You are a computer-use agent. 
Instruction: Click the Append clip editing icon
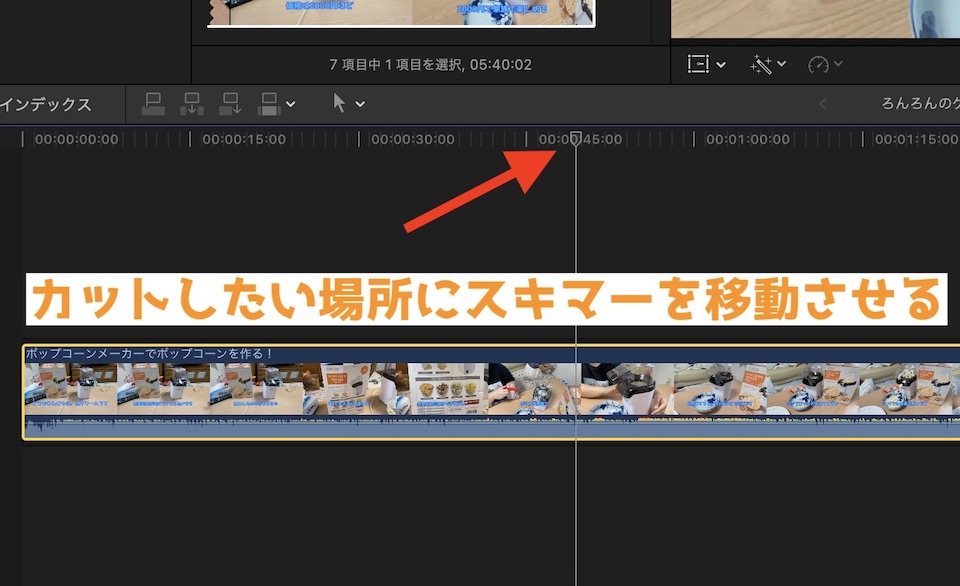click(230, 105)
